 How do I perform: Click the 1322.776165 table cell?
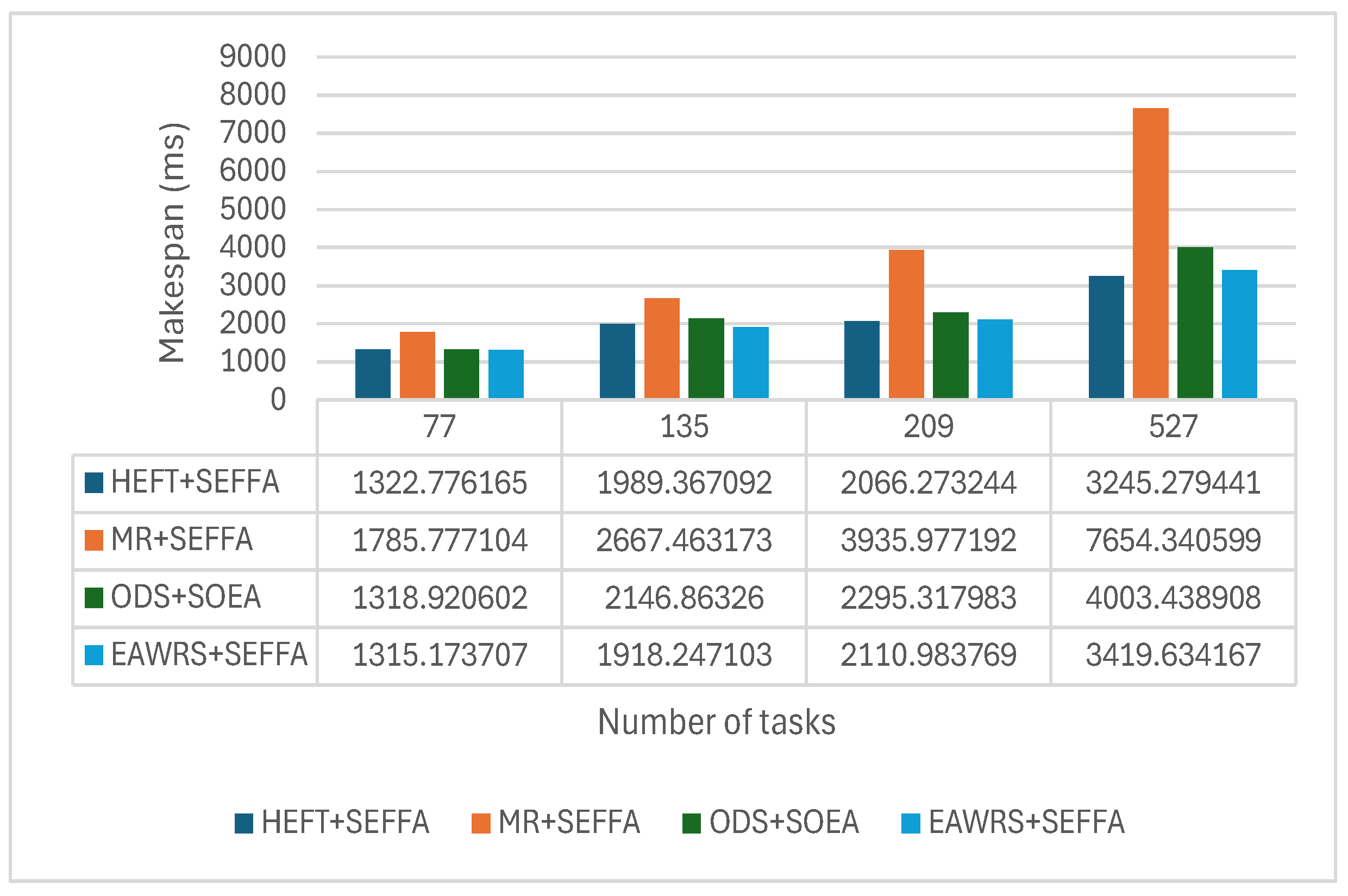pyautogui.click(x=440, y=483)
